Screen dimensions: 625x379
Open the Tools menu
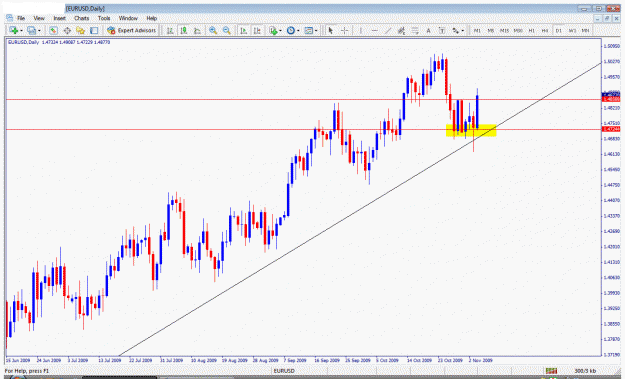tap(104, 18)
